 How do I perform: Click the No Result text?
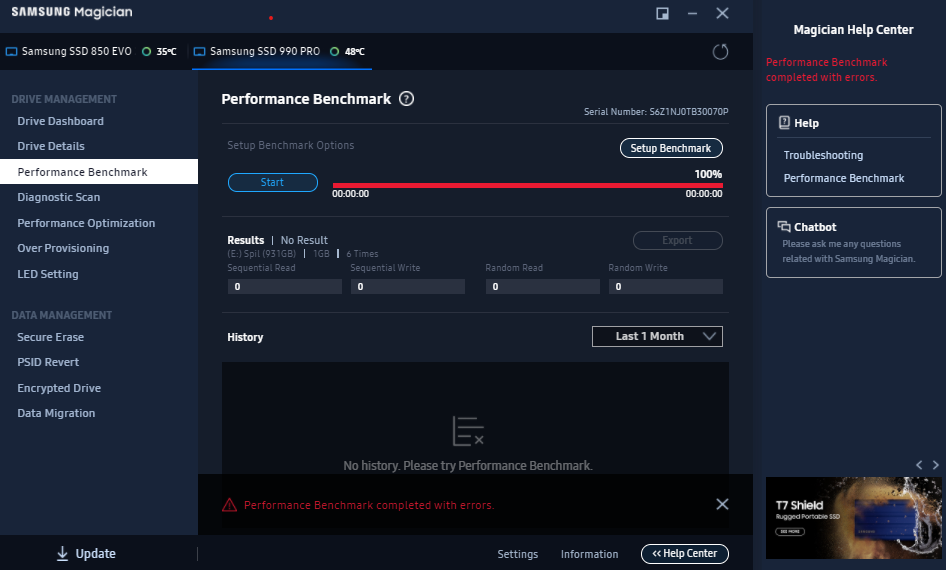point(304,240)
